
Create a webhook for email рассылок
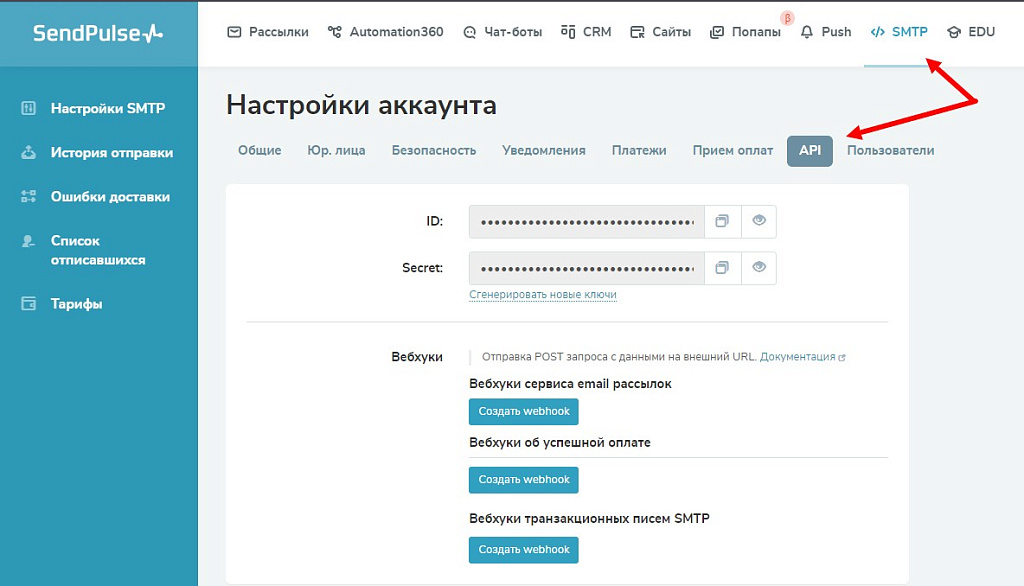pyautogui.click(x=523, y=411)
